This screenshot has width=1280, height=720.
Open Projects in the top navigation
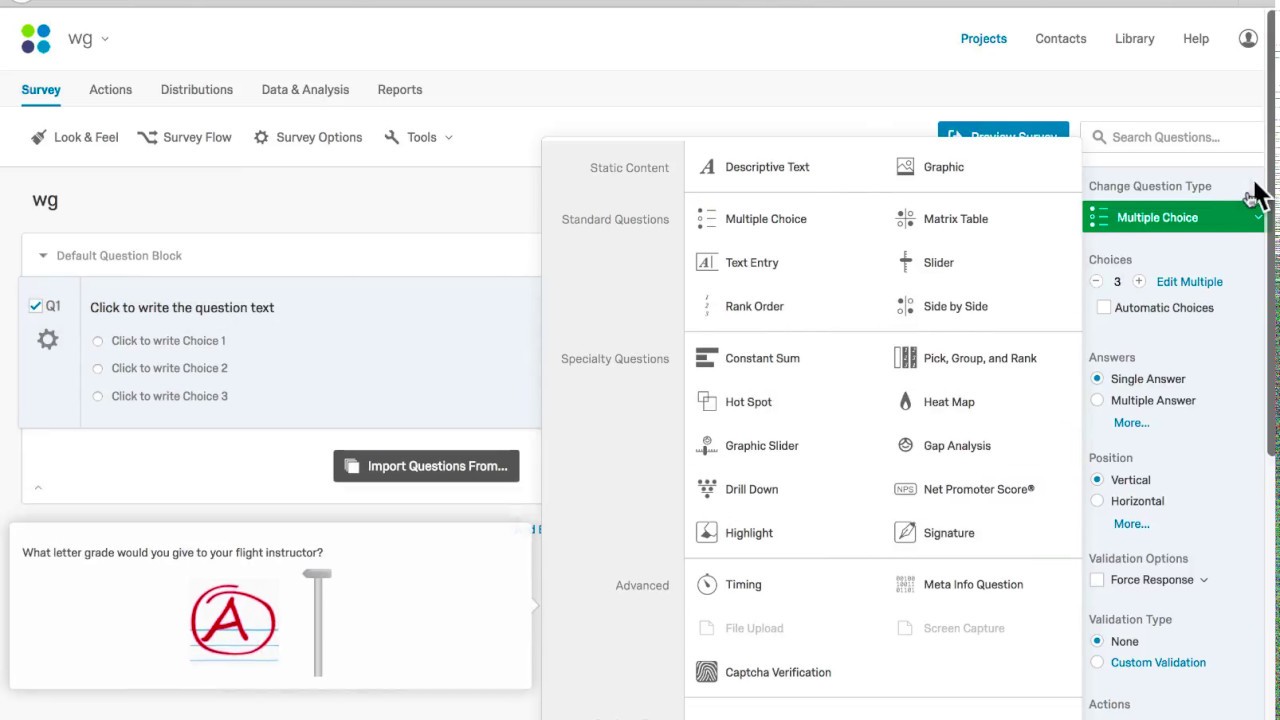[984, 39]
